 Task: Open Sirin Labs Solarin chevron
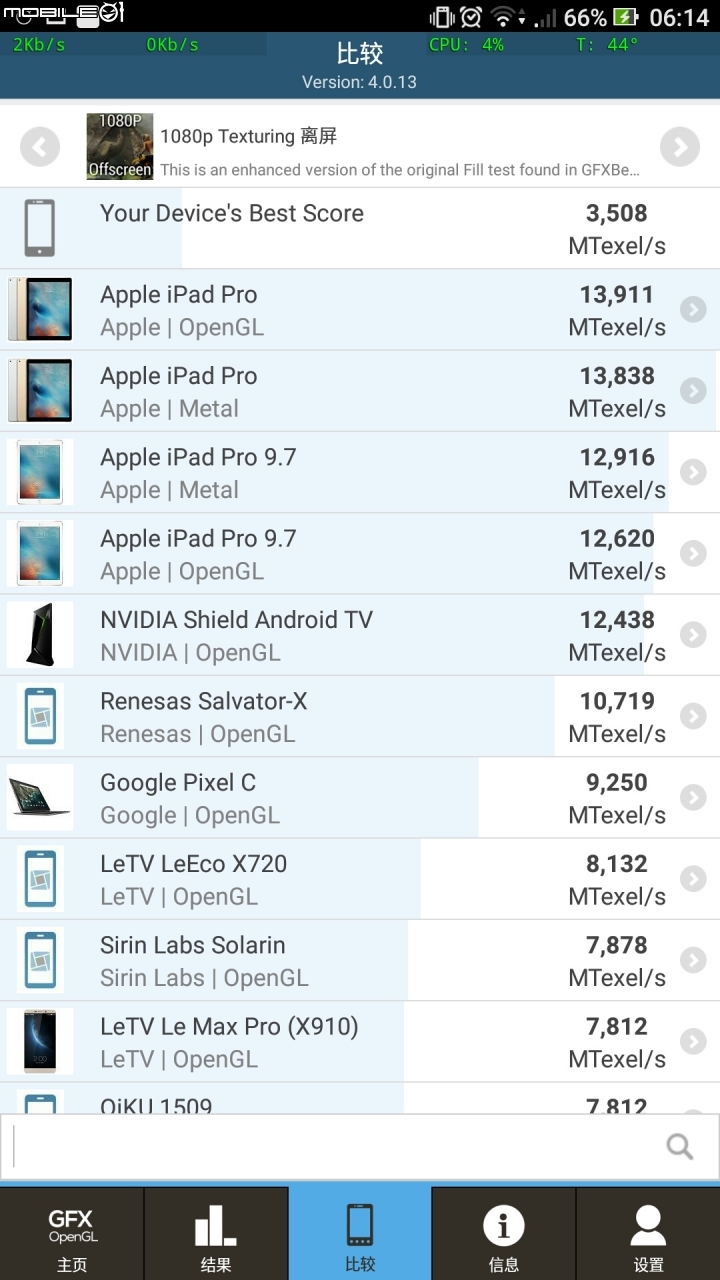[x=693, y=960]
